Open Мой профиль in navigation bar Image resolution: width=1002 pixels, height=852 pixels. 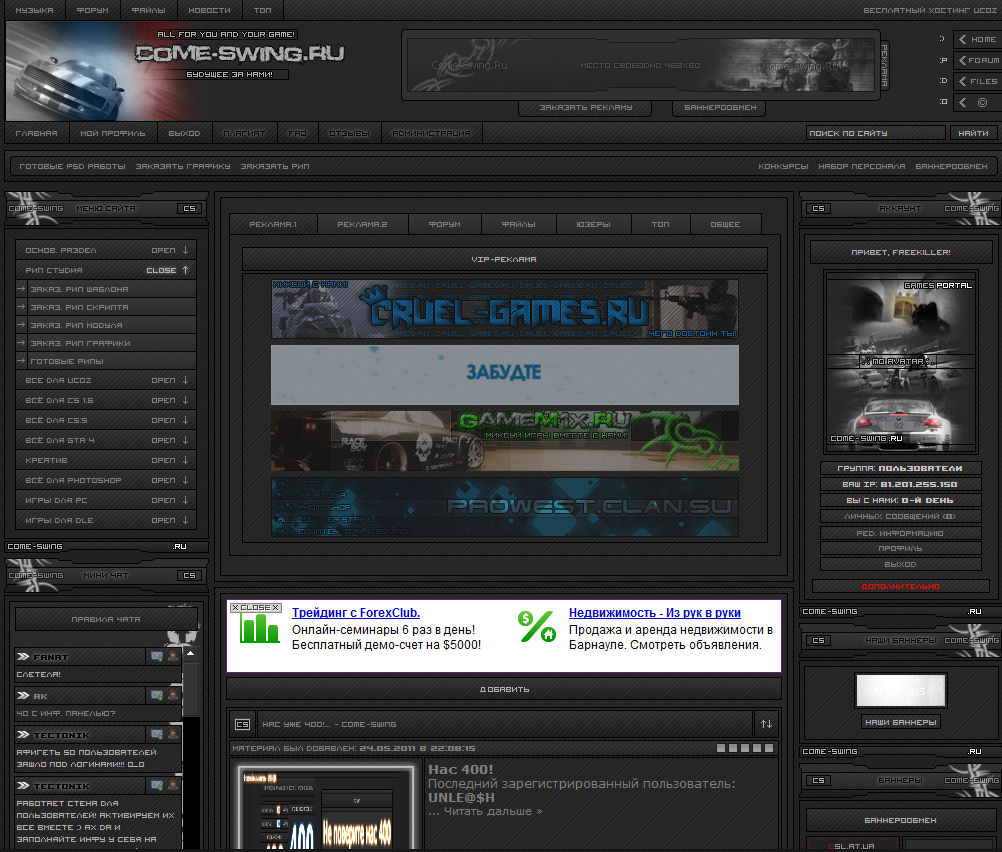click(x=113, y=133)
